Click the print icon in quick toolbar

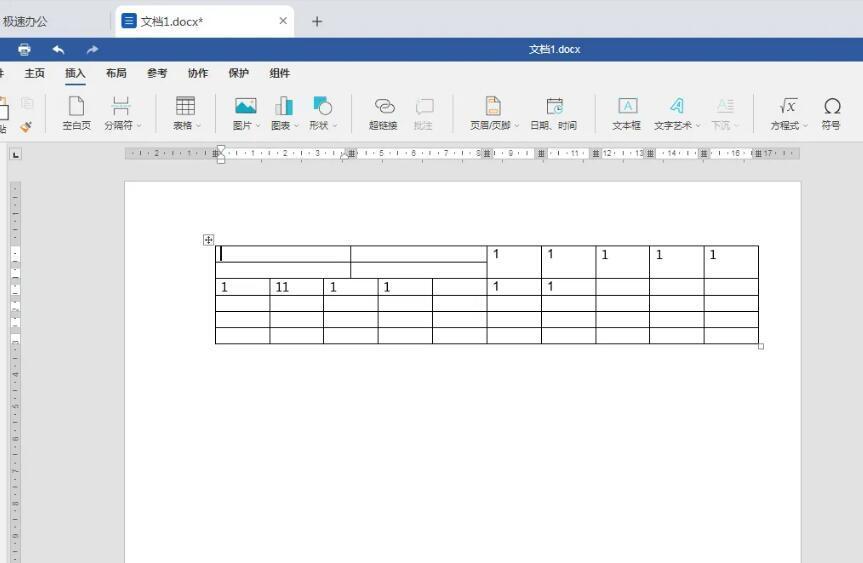point(24,50)
